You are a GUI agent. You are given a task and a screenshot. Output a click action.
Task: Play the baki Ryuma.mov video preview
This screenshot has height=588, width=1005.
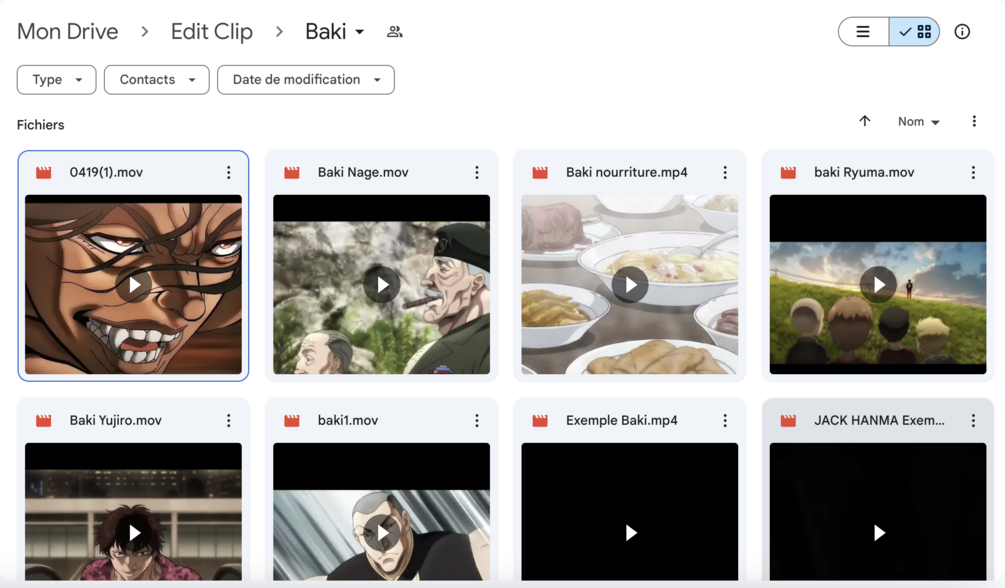878,285
